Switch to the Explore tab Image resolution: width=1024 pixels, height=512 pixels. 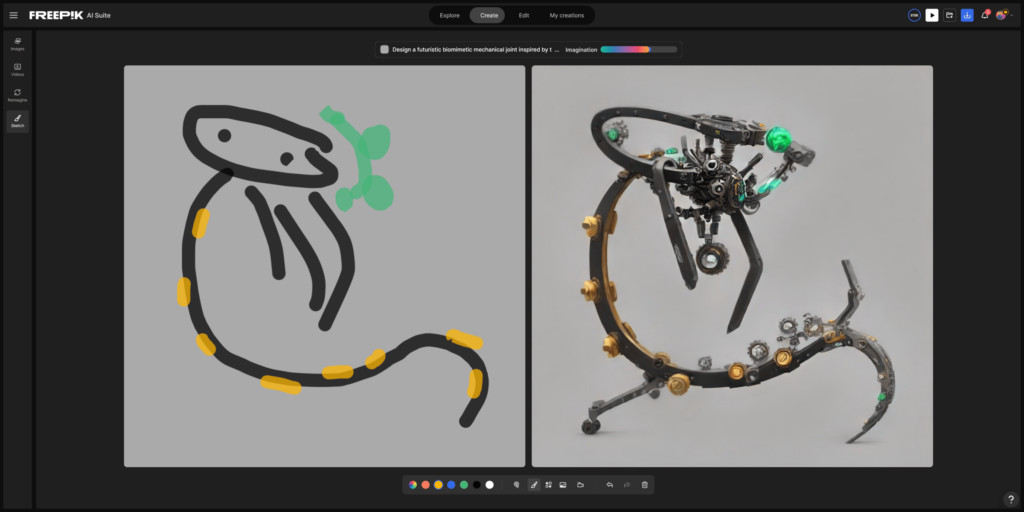(450, 15)
